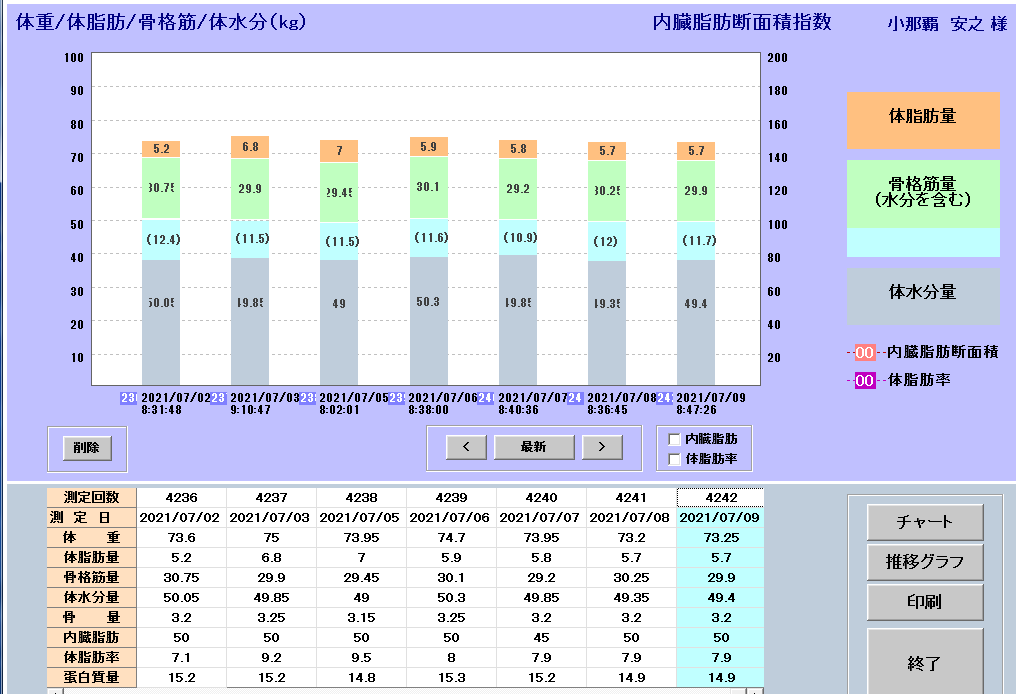Click table date cell 2021/07/02
1017x694 pixels.
tap(182, 518)
